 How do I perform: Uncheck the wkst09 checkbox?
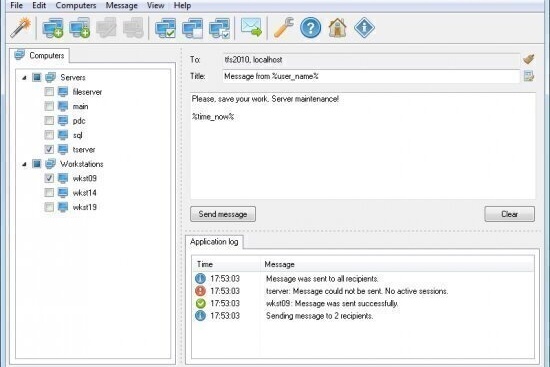(49, 178)
